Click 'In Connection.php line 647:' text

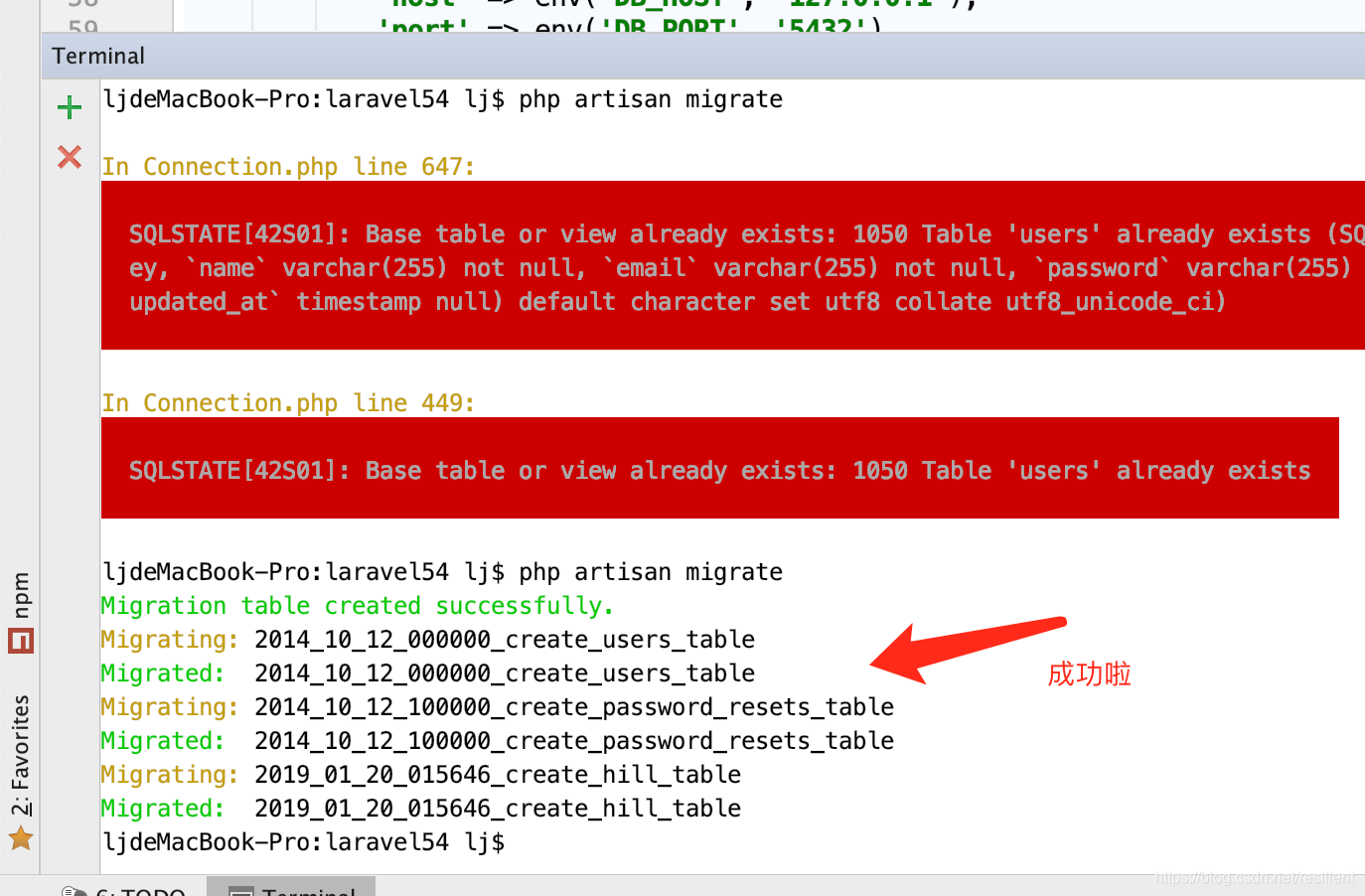[x=288, y=166]
